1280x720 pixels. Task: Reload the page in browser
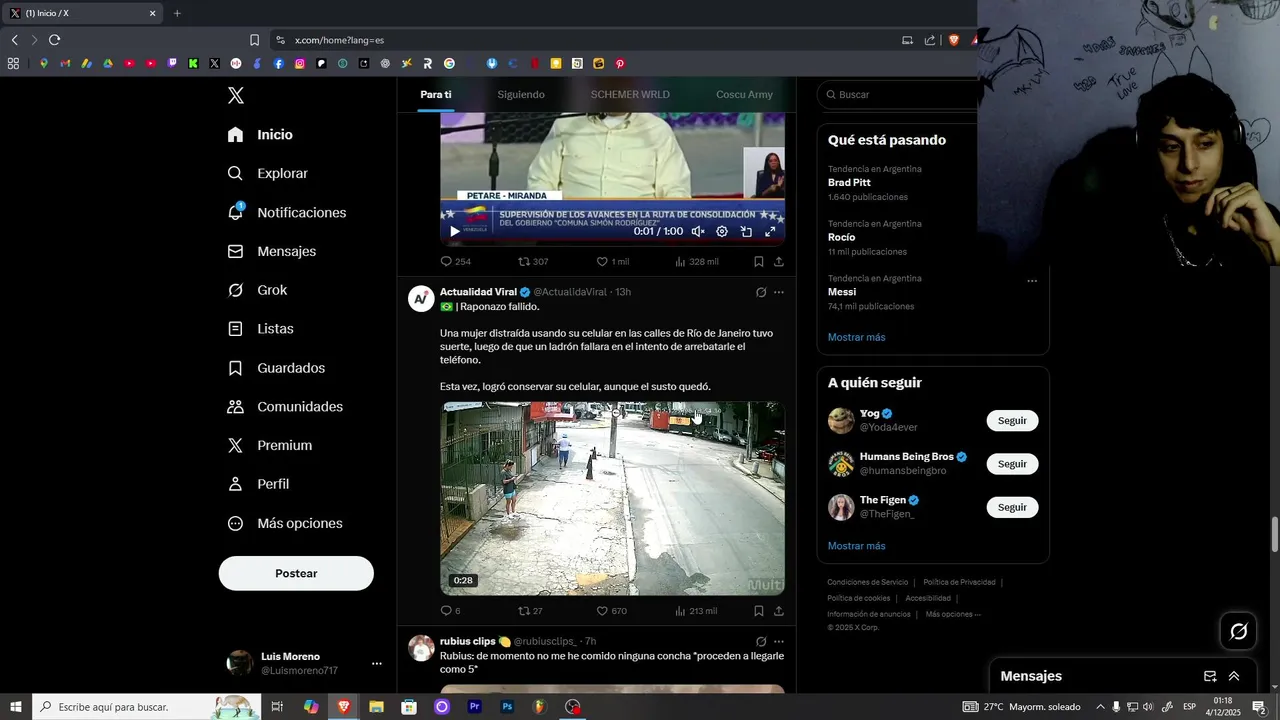click(x=54, y=40)
